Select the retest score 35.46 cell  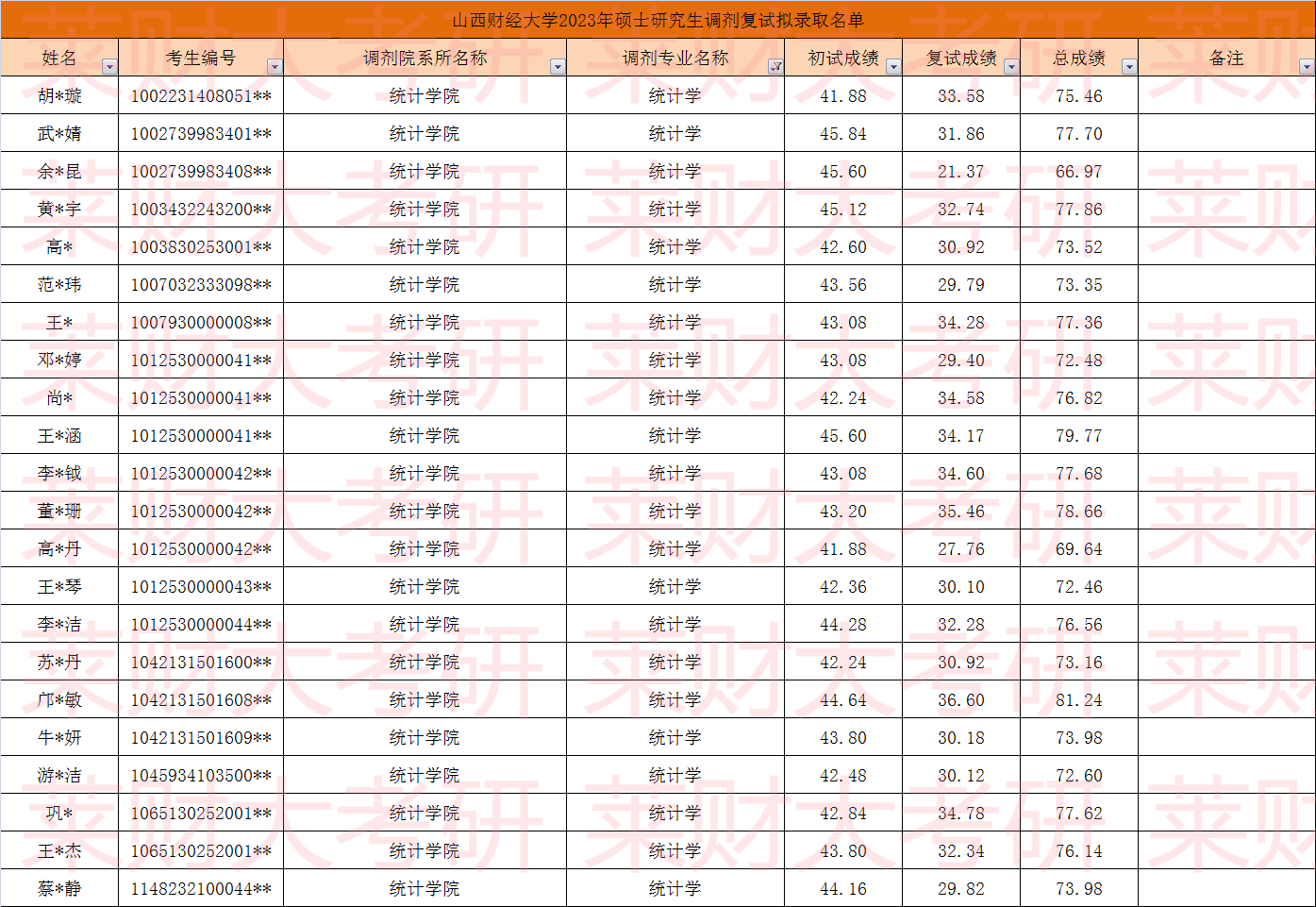click(961, 512)
